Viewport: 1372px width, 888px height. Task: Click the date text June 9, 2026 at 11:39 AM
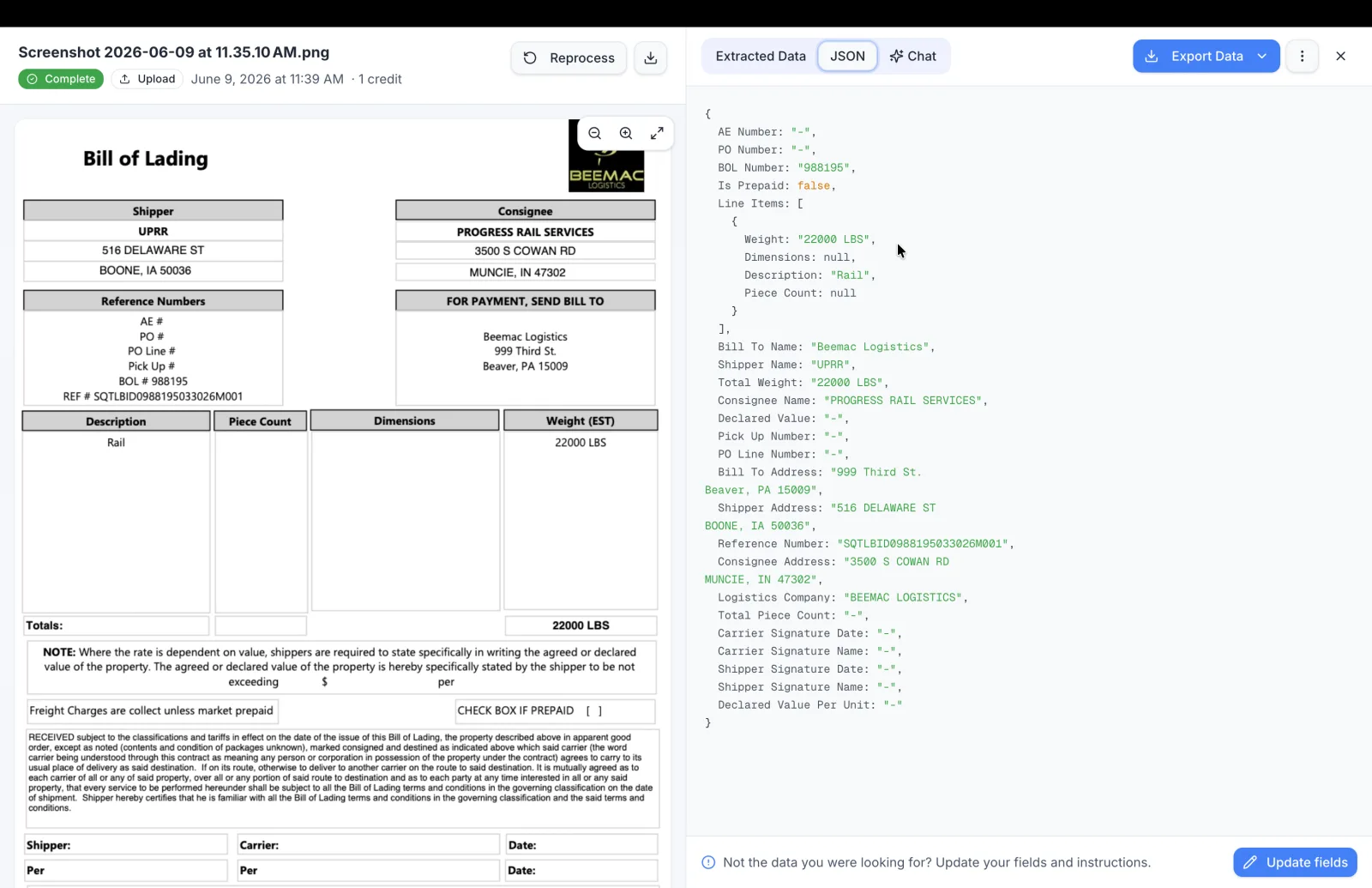tap(268, 79)
